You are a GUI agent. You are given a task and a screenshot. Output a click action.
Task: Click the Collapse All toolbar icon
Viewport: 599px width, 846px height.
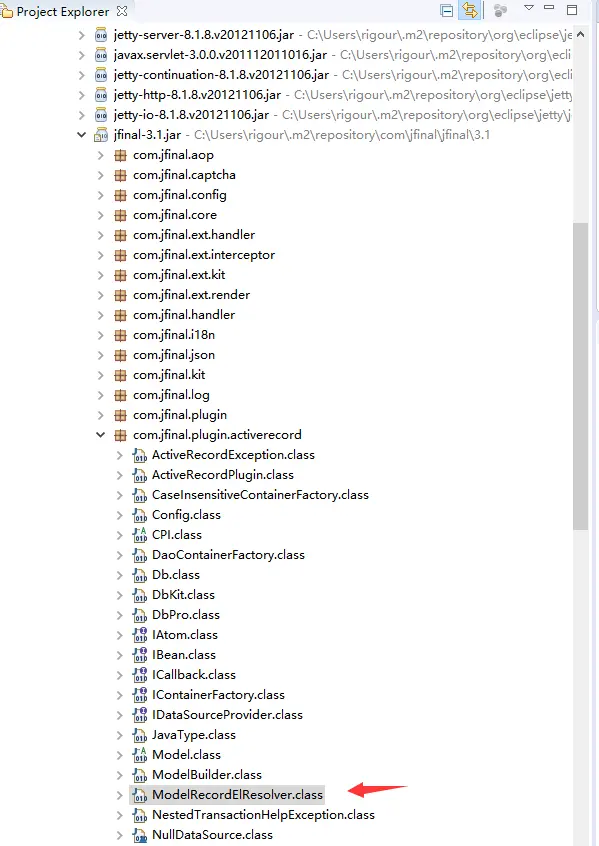(446, 10)
